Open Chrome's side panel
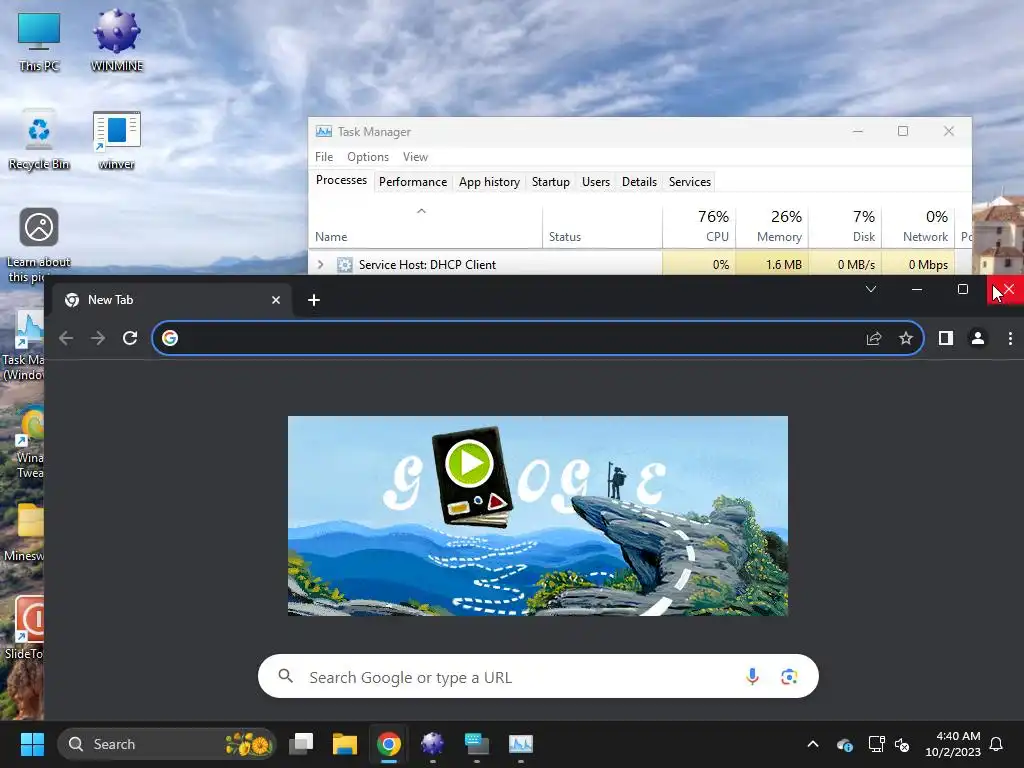The height and width of the screenshot is (768, 1024). tap(946, 338)
